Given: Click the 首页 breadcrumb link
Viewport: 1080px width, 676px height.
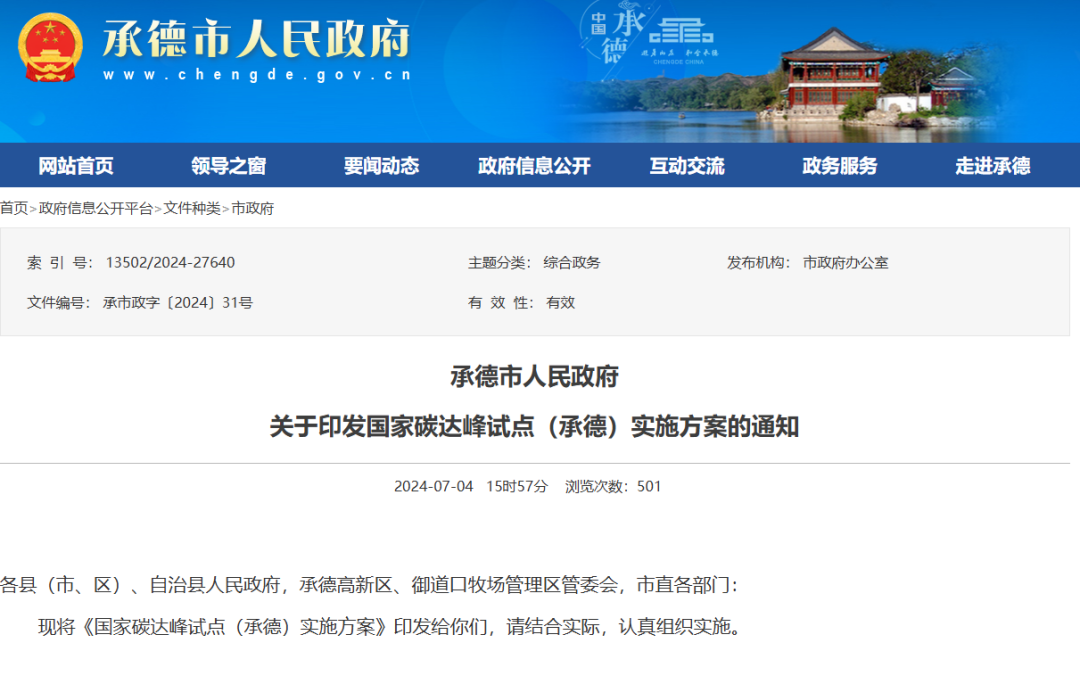Looking at the screenshot, I should (x=14, y=208).
